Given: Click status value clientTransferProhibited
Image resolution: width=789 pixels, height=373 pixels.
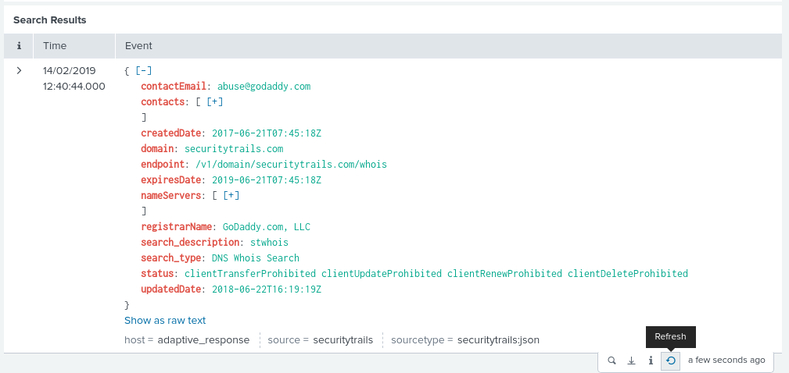Looking at the screenshot, I should click(250, 273).
